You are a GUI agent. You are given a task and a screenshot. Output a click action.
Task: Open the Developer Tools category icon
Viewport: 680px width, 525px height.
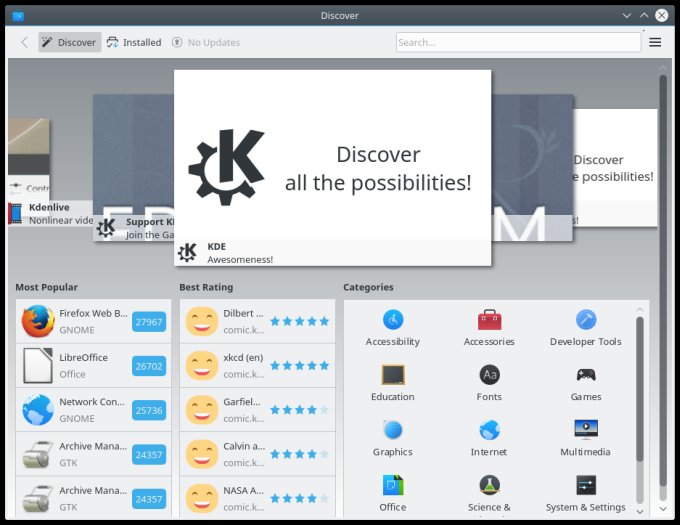pyautogui.click(x=586, y=320)
